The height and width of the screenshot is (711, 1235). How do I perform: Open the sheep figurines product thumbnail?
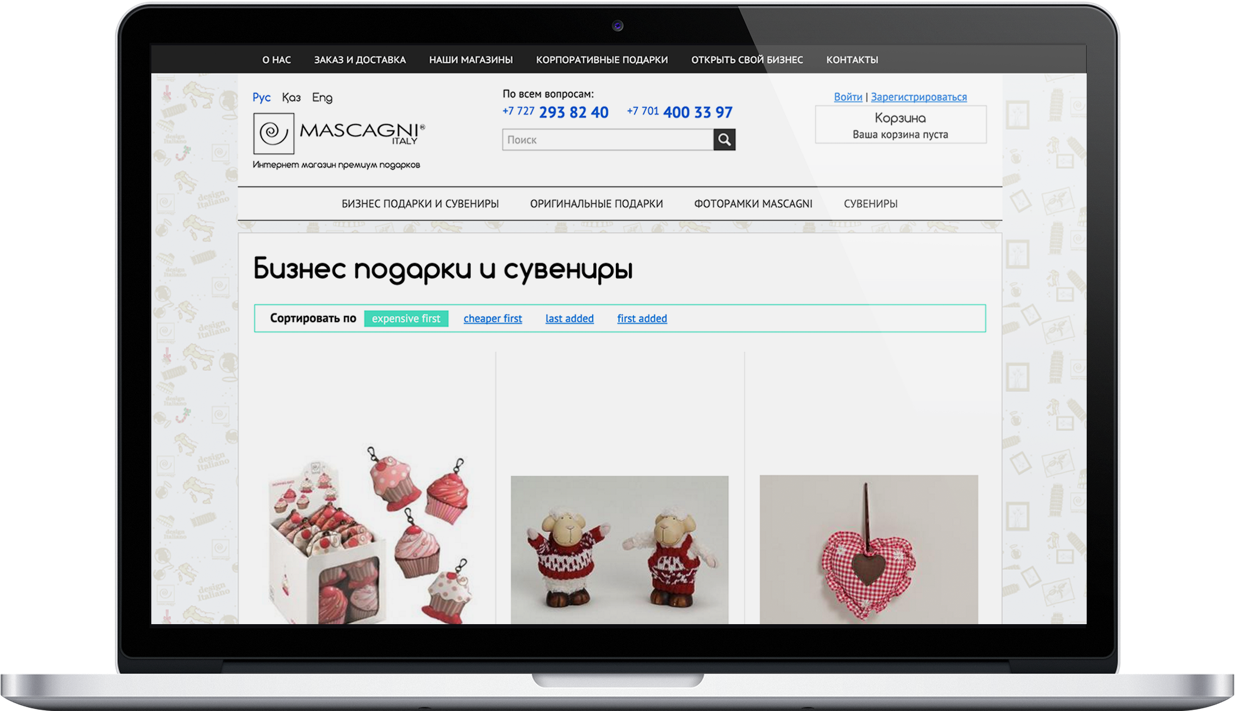click(x=619, y=550)
